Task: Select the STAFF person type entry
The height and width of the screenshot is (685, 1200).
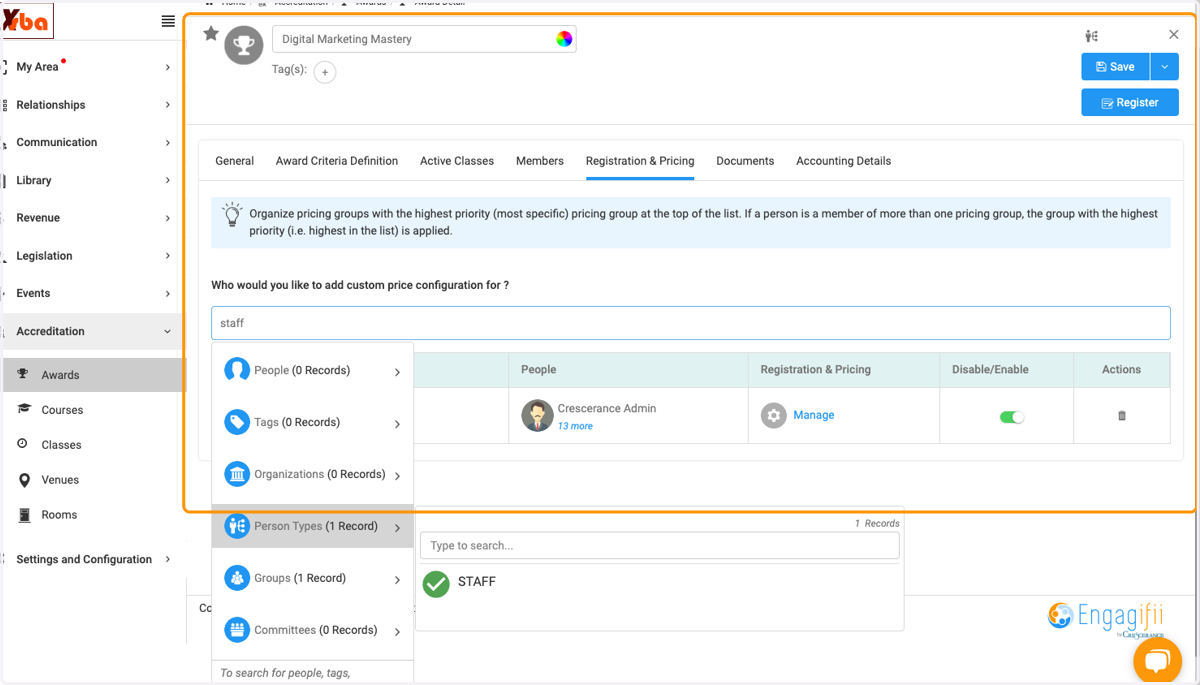Action: point(477,582)
